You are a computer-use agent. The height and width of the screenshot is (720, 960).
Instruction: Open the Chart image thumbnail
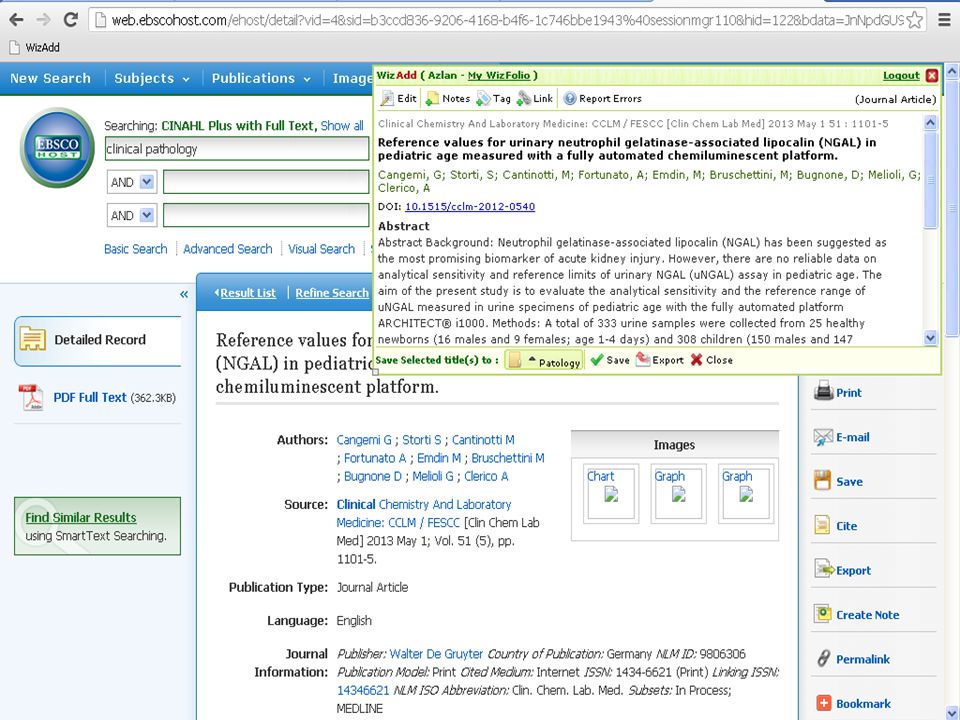[x=610, y=493]
